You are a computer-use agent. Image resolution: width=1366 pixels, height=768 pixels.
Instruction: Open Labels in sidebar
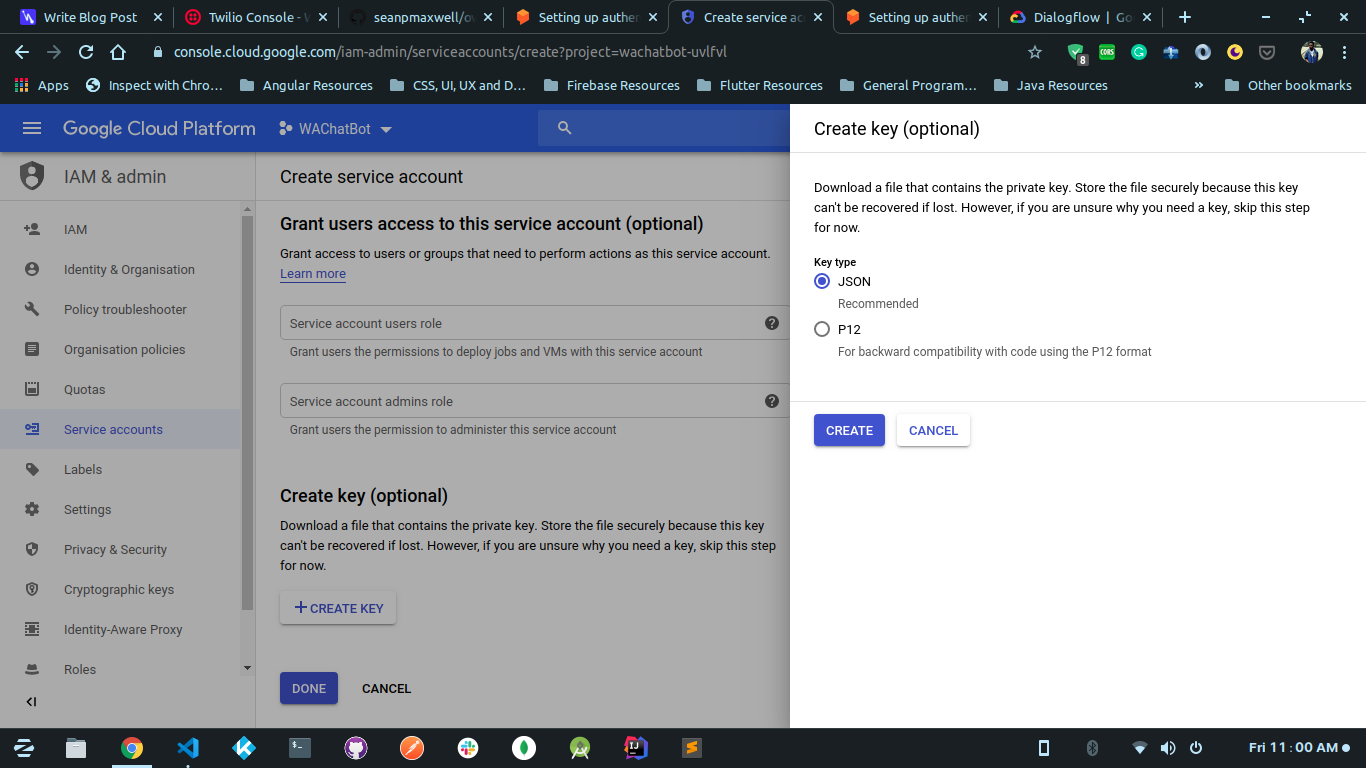[x=120, y=469]
